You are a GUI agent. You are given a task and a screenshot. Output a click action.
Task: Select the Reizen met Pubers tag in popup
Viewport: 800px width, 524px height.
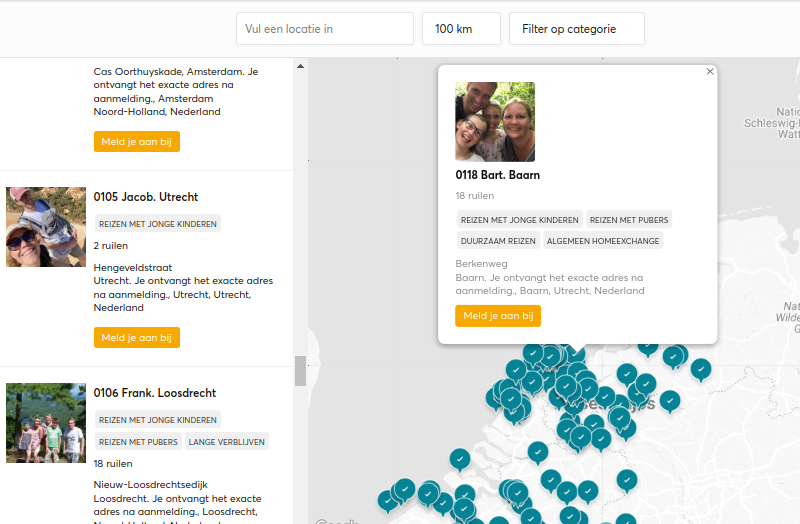pyautogui.click(x=629, y=220)
